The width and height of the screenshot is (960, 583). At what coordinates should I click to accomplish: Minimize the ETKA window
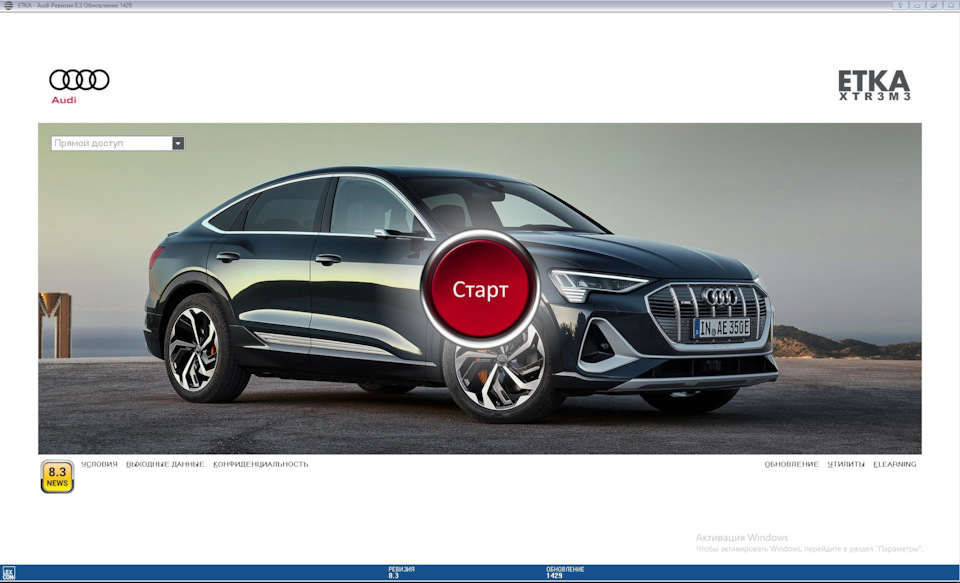tap(917, 5)
